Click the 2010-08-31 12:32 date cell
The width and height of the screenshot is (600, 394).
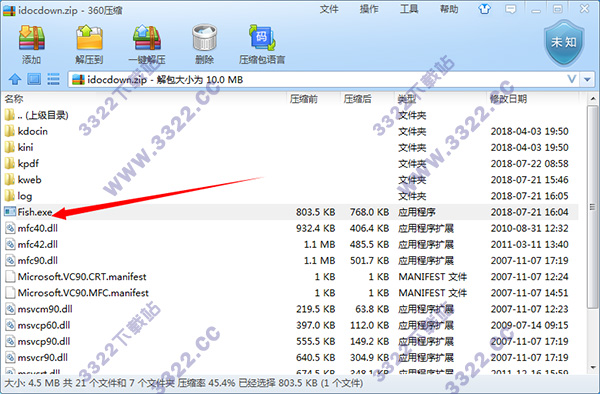click(x=530, y=228)
